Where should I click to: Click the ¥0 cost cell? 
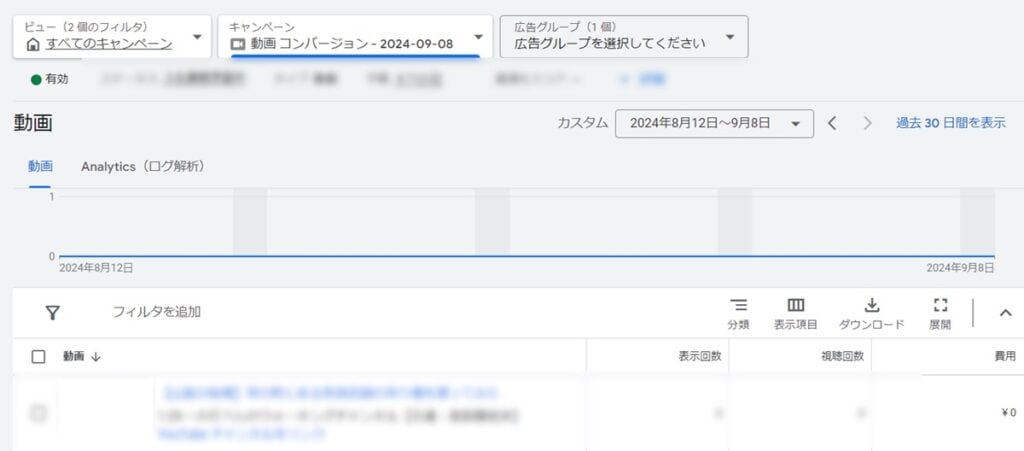pyautogui.click(x=1009, y=412)
